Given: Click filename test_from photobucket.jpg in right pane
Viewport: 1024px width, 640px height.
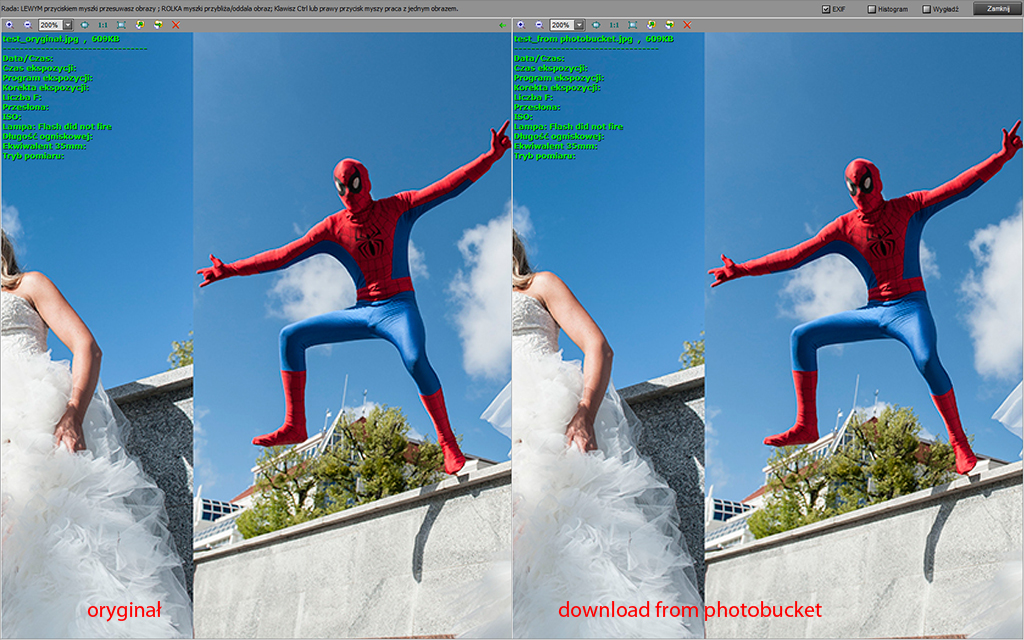Looking at the screenshot, I should pos(573,39).
